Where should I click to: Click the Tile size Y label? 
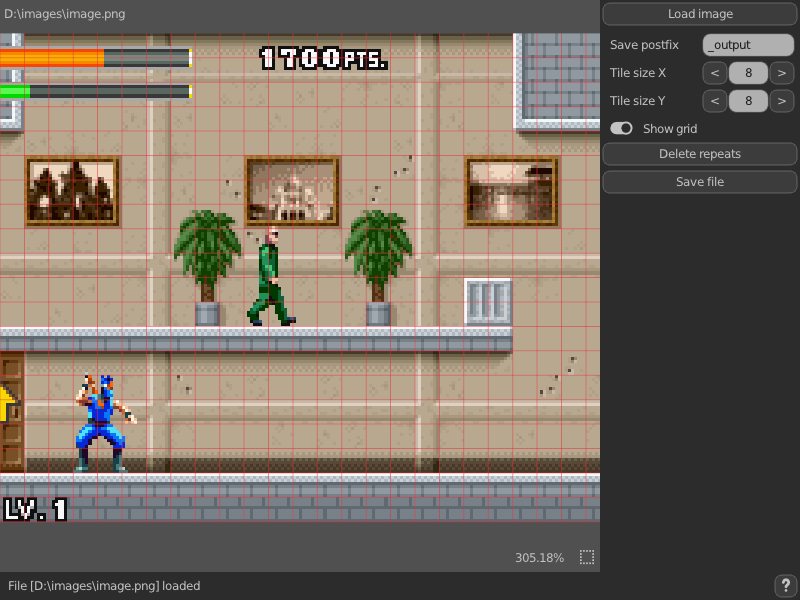pyautogui.click(x=638, y=101)
